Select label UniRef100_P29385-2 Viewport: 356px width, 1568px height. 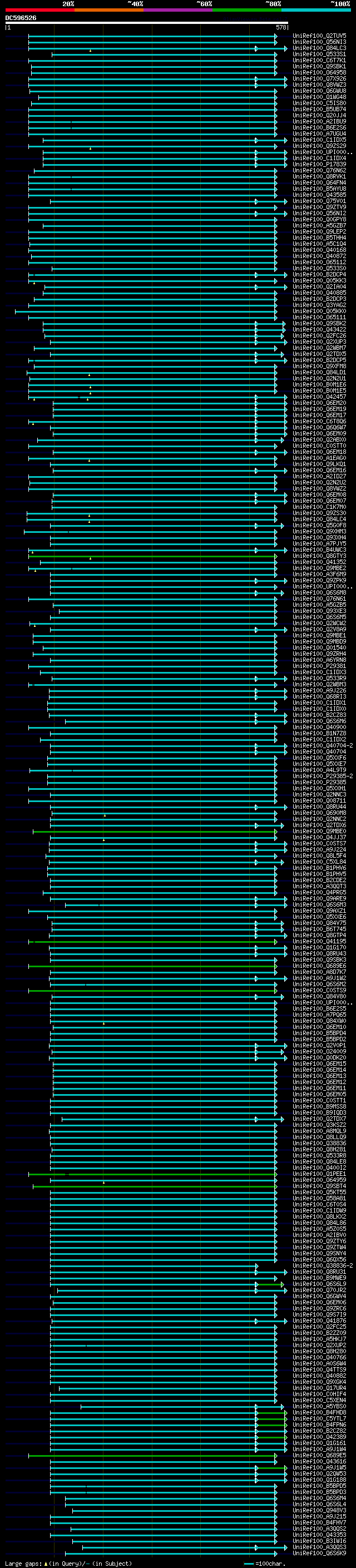point(323,775)
